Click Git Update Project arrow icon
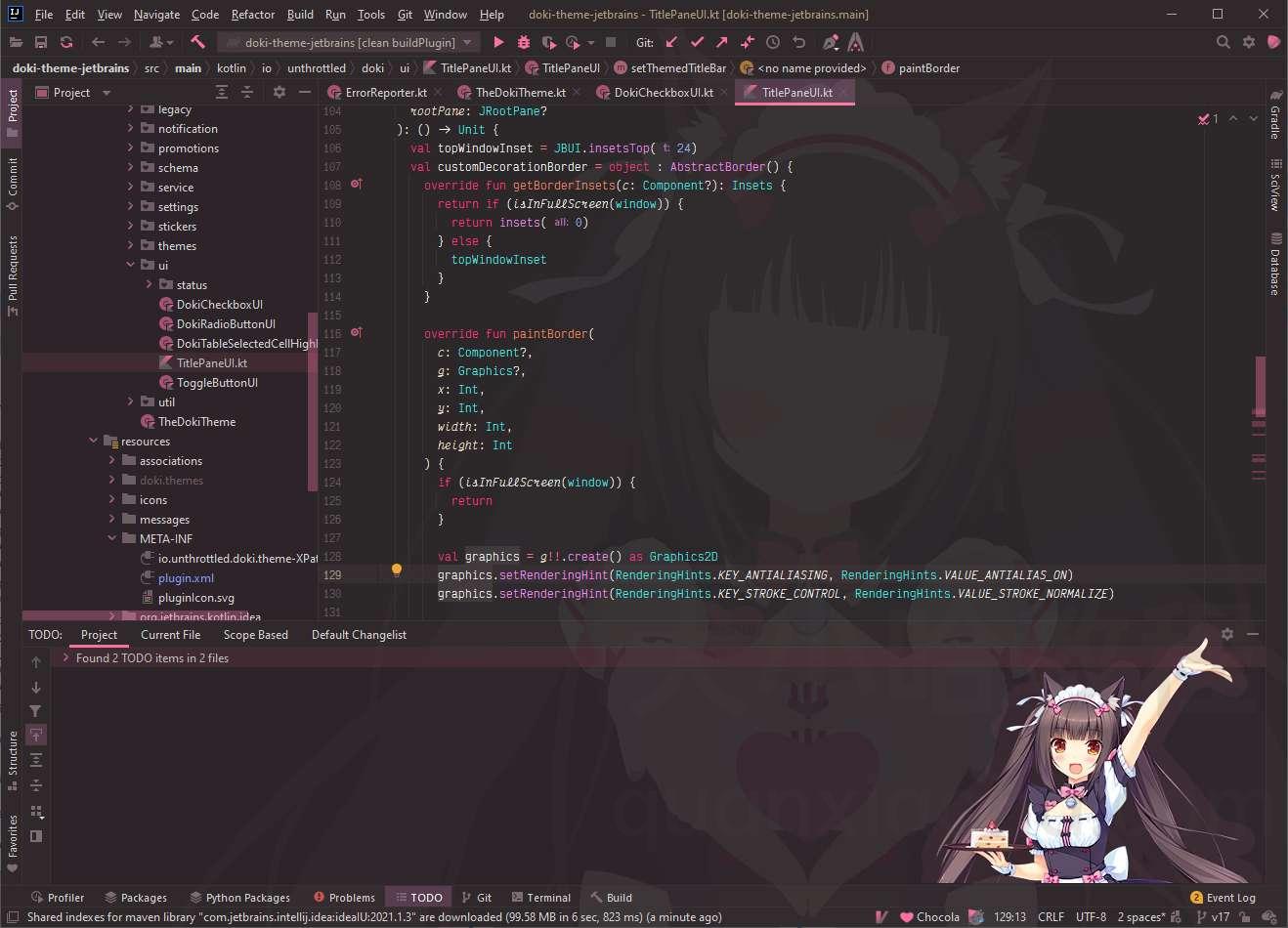 click(671, 42)
